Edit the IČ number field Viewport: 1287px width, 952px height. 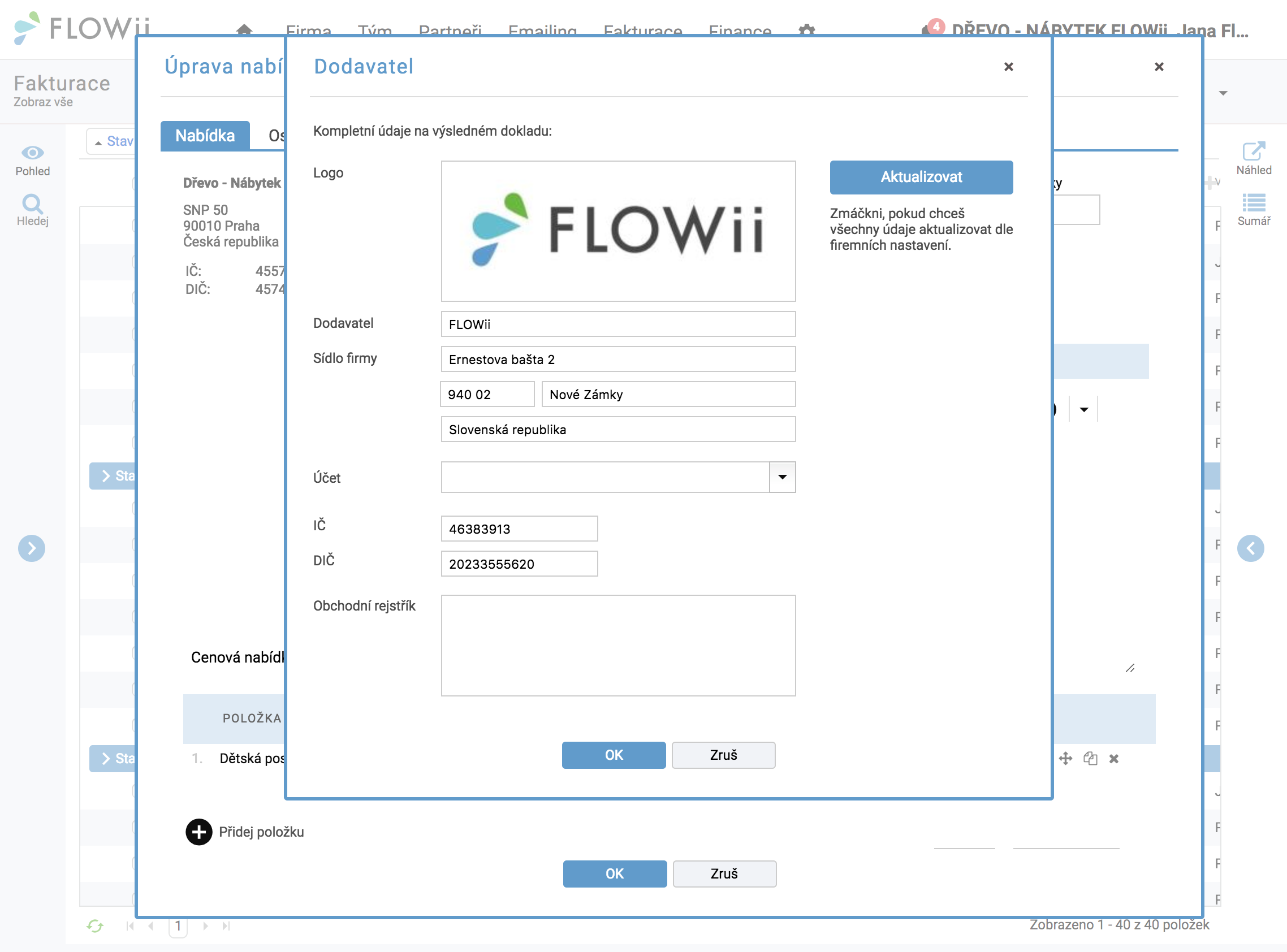(519, 529)
